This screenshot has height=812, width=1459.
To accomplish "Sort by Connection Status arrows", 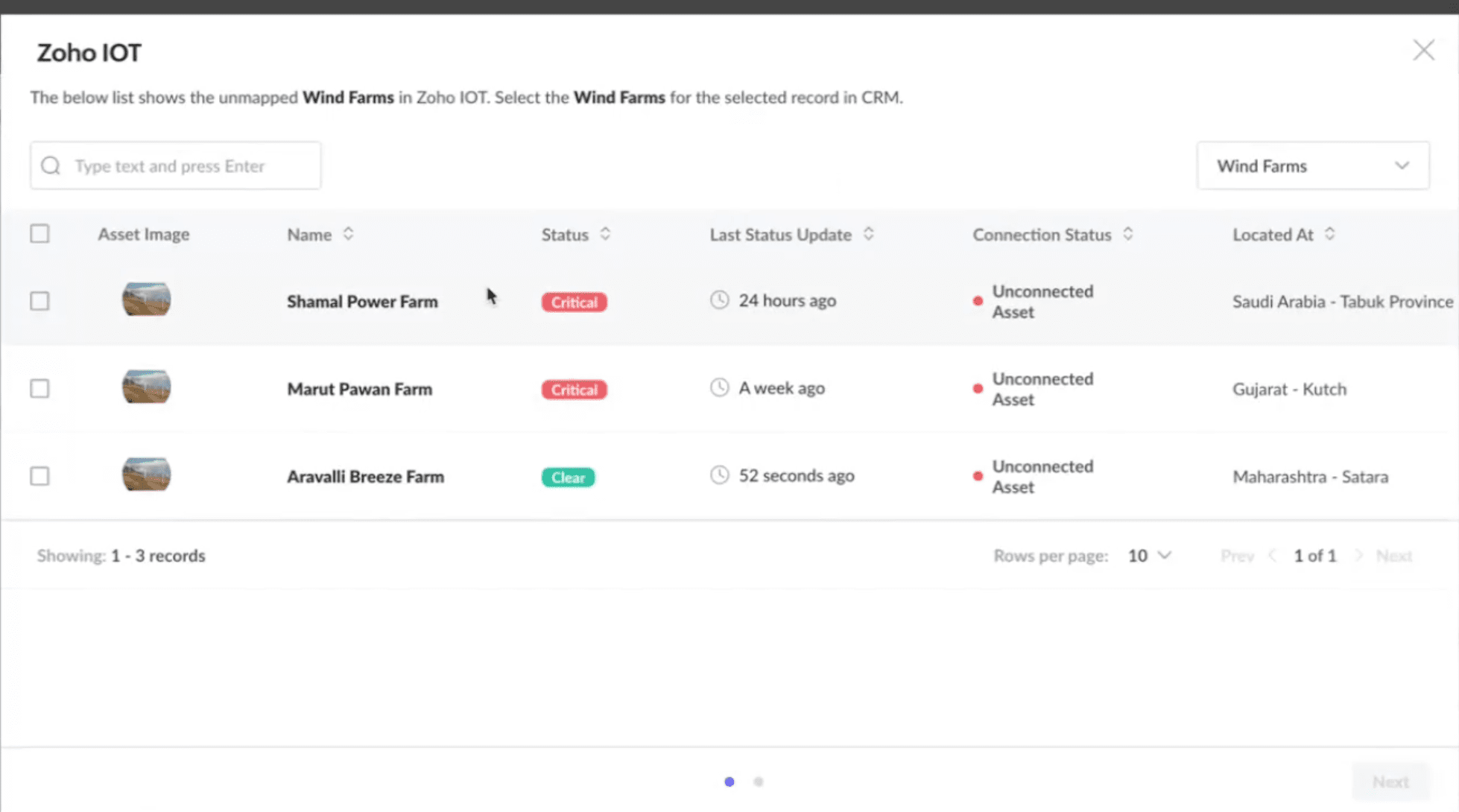I will click(x=1128, y=234).
